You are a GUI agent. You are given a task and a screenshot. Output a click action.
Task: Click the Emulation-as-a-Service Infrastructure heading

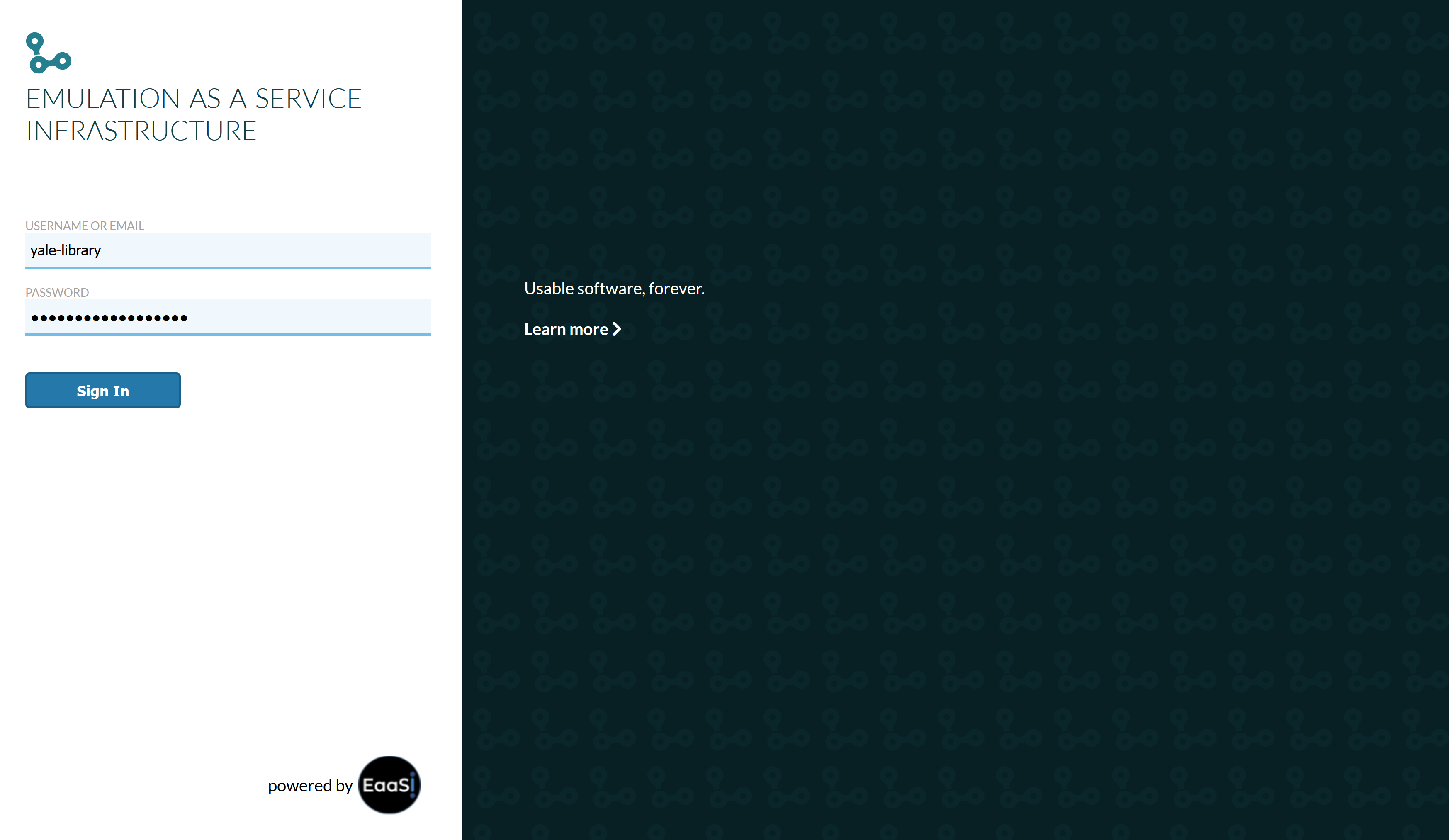coord(194,114)
